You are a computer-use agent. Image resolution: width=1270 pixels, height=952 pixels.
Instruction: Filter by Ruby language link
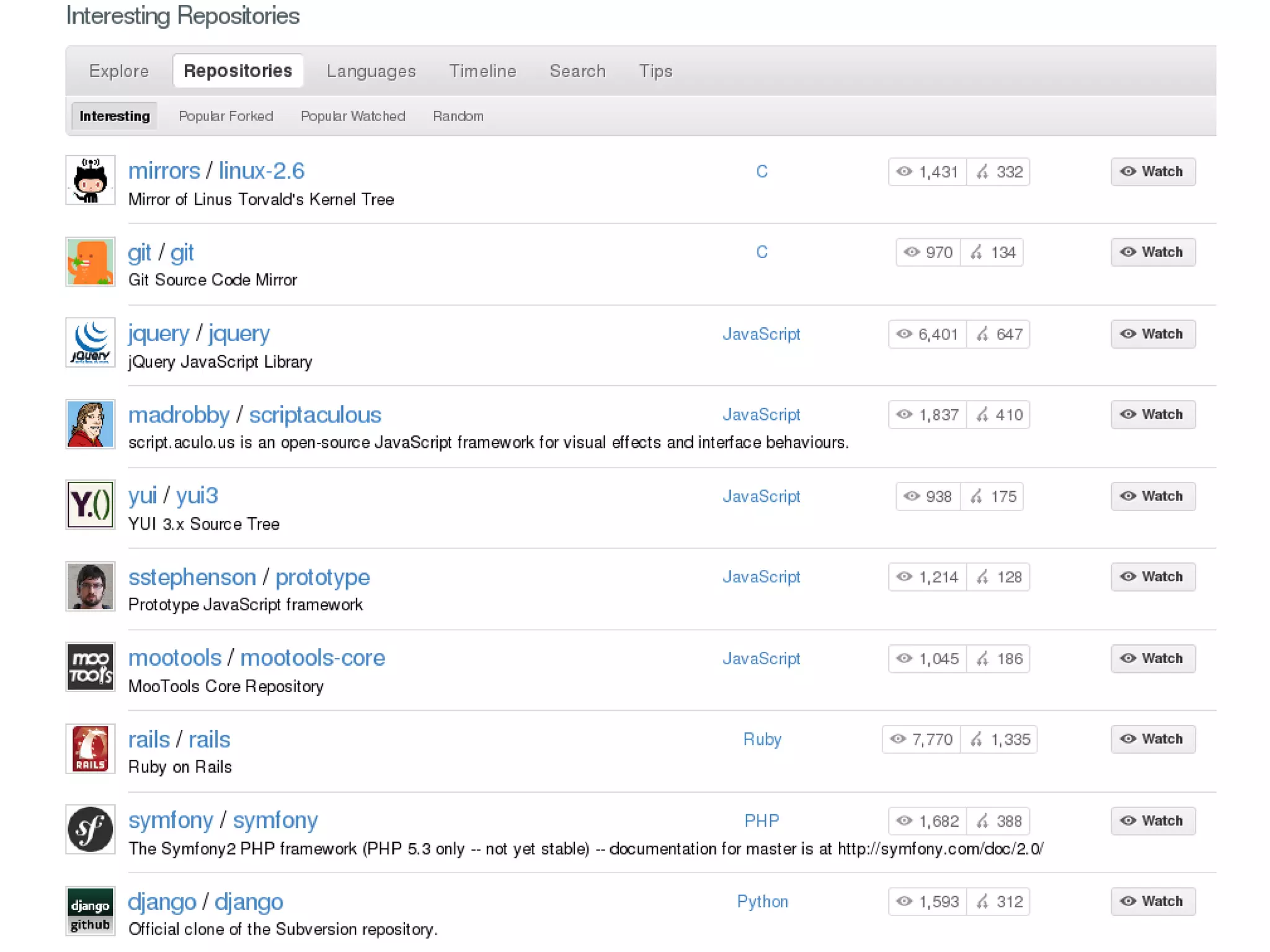point(762,739)
